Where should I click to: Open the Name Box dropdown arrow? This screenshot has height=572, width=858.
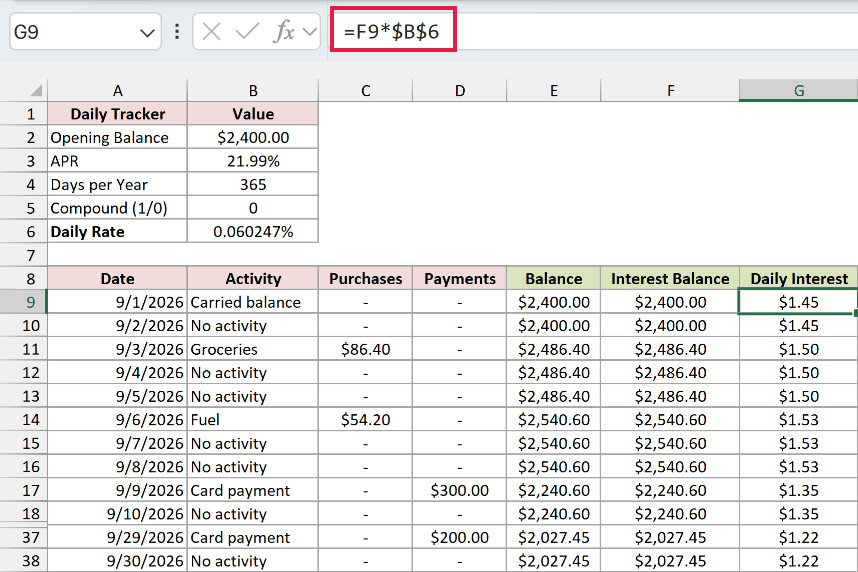tap(147, 33)
